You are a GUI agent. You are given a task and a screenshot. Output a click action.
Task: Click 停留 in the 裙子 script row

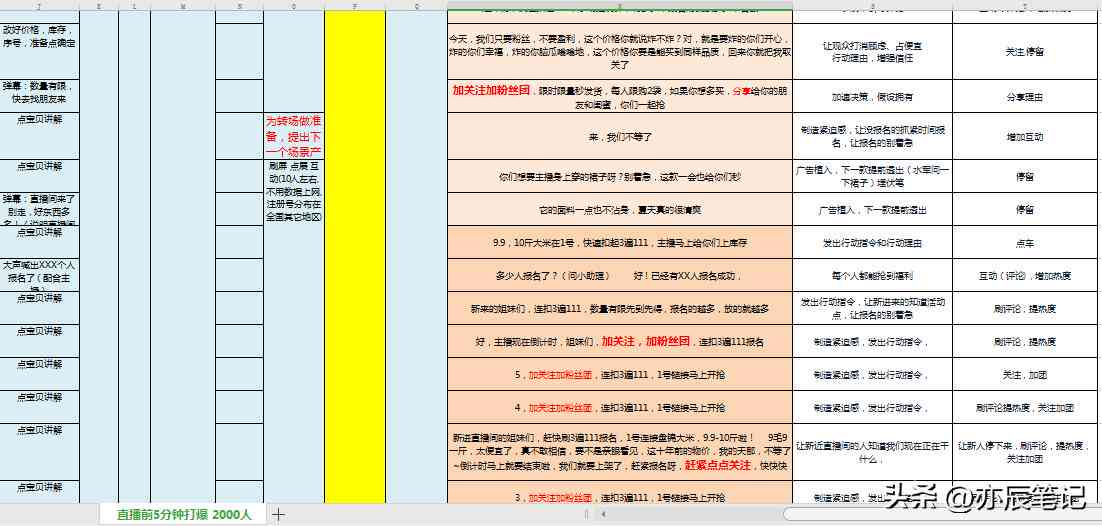point(1025,177)
